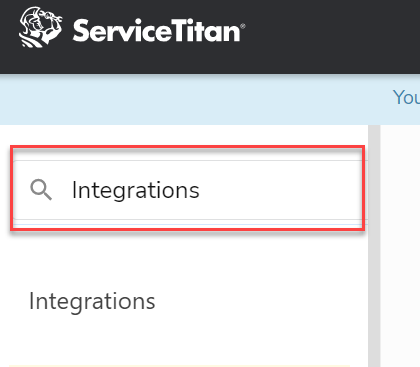Click the letter I of the Integrations sidebar item
The height and width of the screenshot is (367, 420).
(x=31, y=301)
